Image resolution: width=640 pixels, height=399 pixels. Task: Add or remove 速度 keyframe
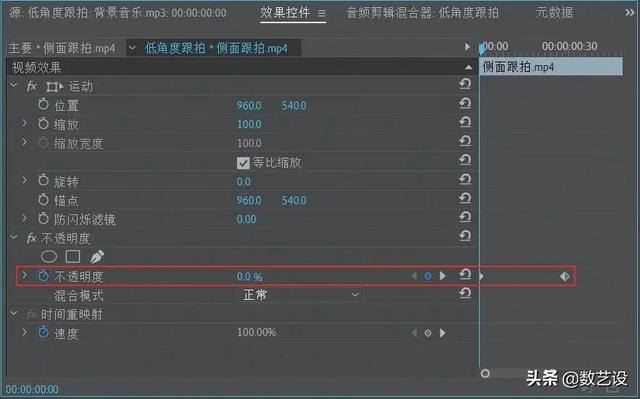(x=428, y=333)
